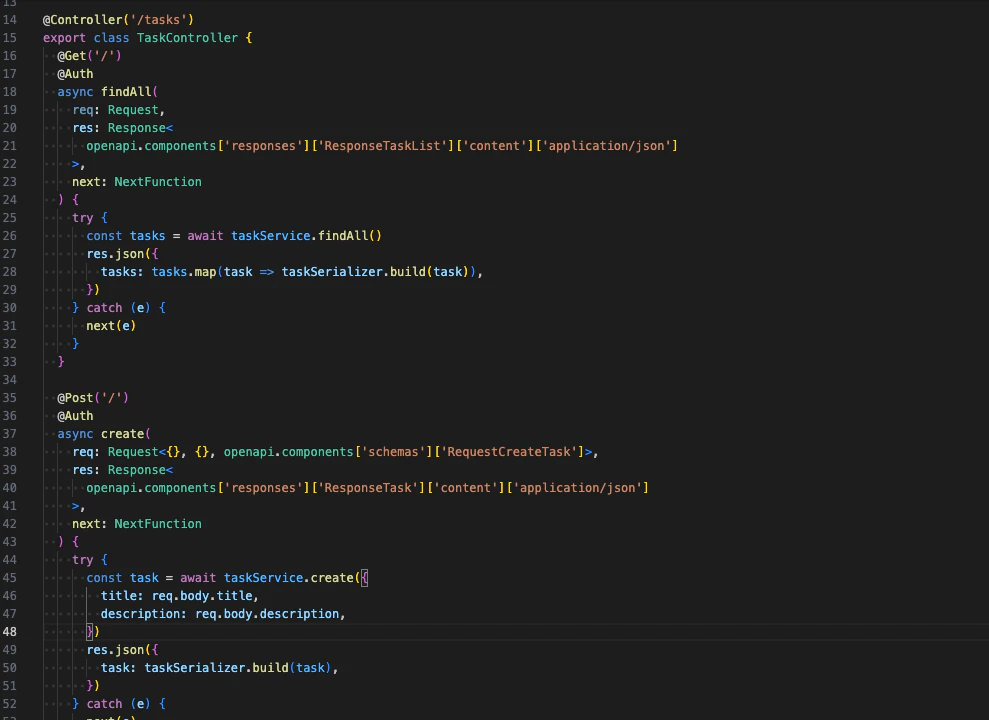The image size is (989, 720).
Task: Click req.body.description on line 47
Action: [267, 613]
